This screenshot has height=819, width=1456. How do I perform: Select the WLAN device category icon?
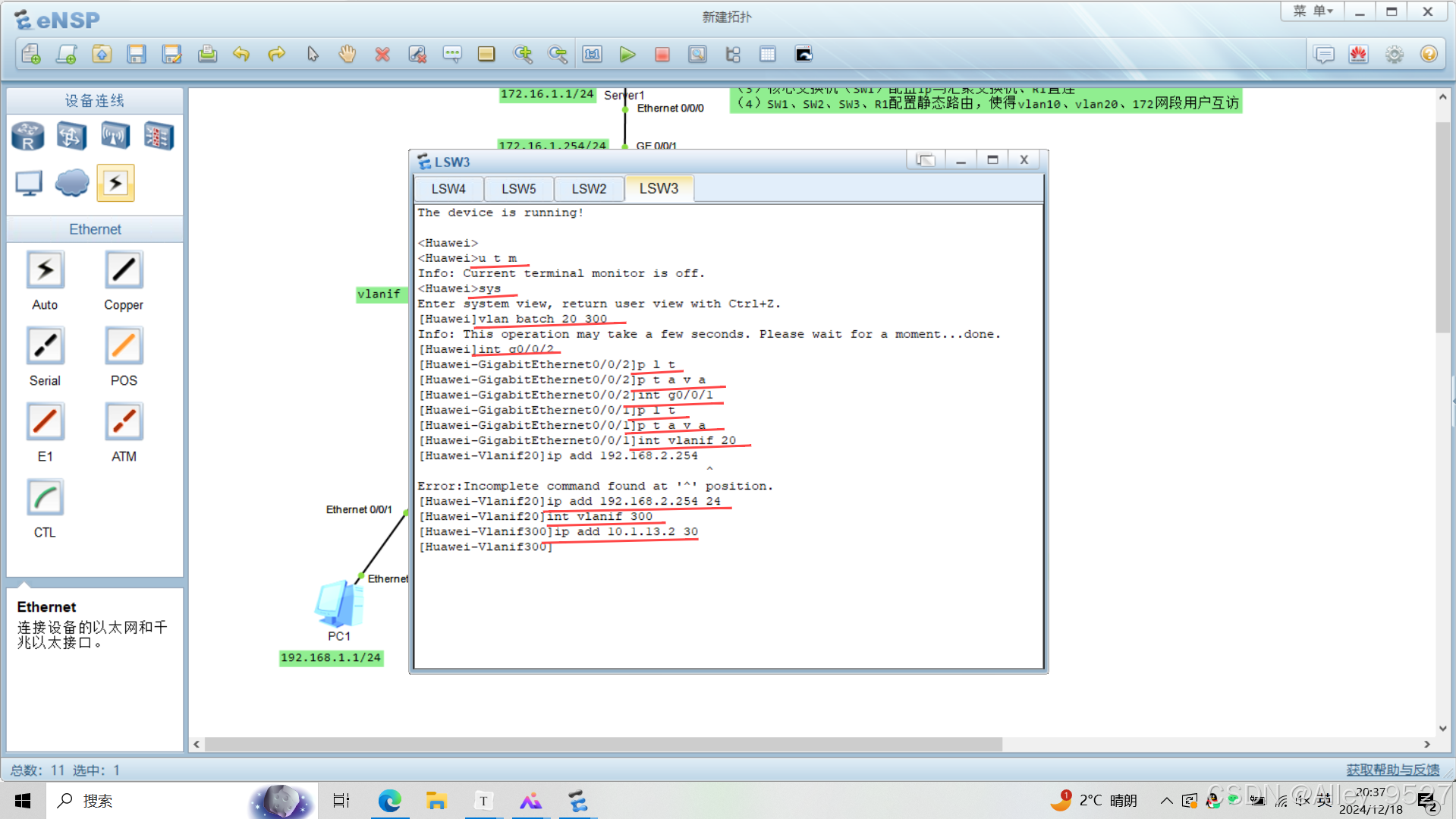point(115,137)
